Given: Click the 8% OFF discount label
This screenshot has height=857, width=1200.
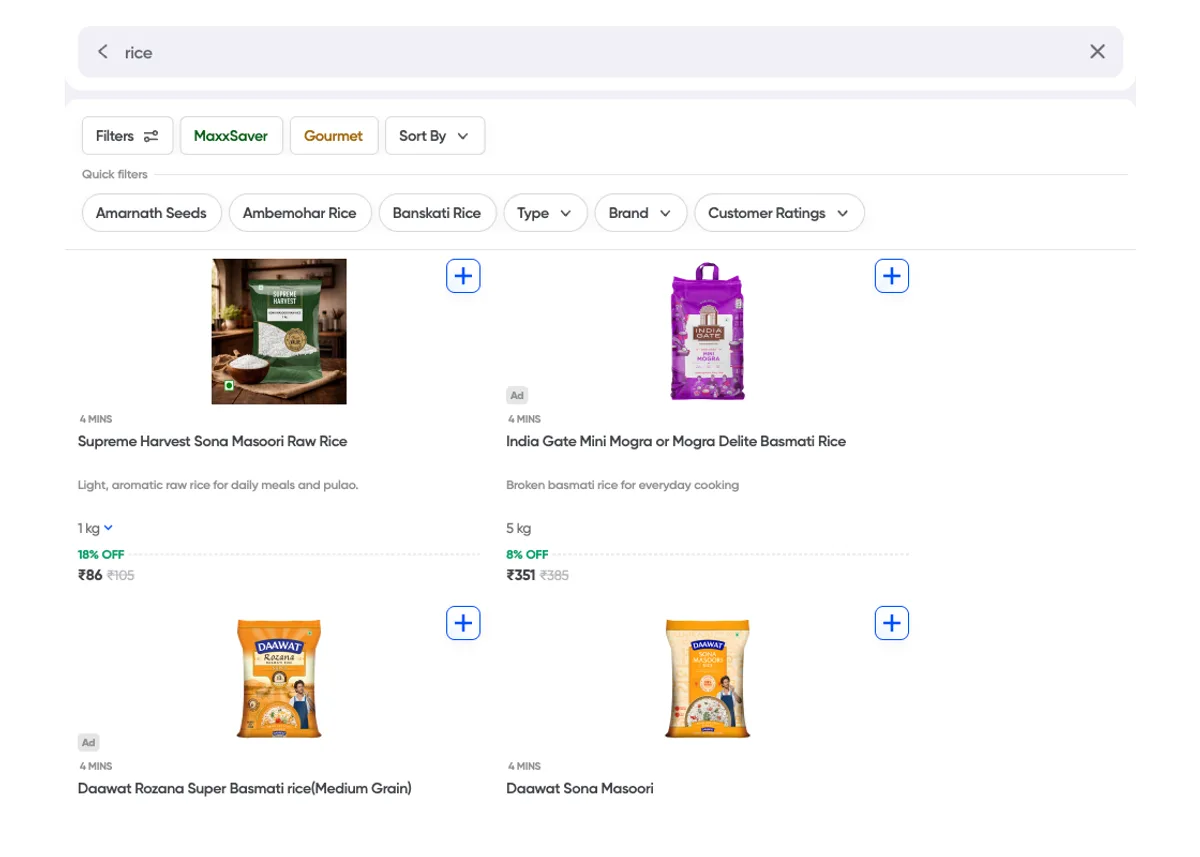Looking at the screenshot, I should pyautogui.click(x=528, y=554).
